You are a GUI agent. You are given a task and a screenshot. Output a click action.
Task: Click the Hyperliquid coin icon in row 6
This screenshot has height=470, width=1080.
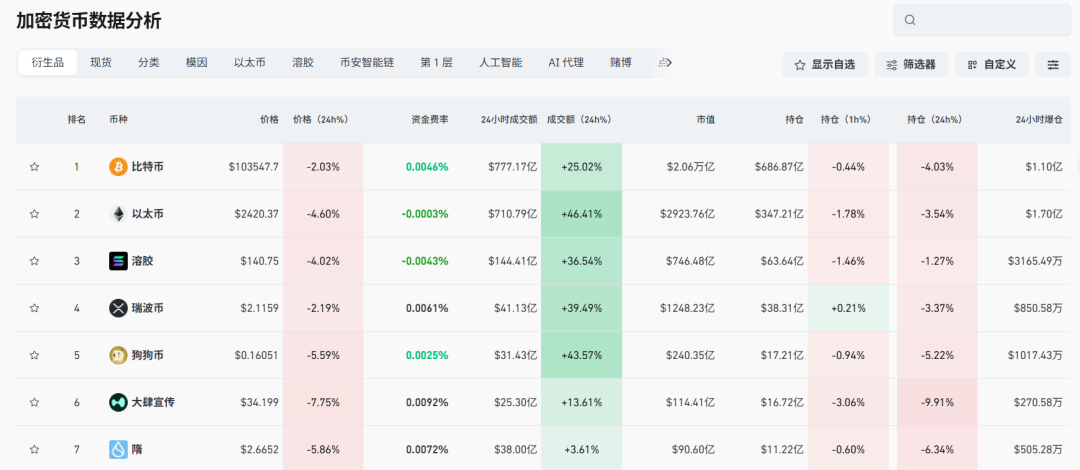[118, 402]
